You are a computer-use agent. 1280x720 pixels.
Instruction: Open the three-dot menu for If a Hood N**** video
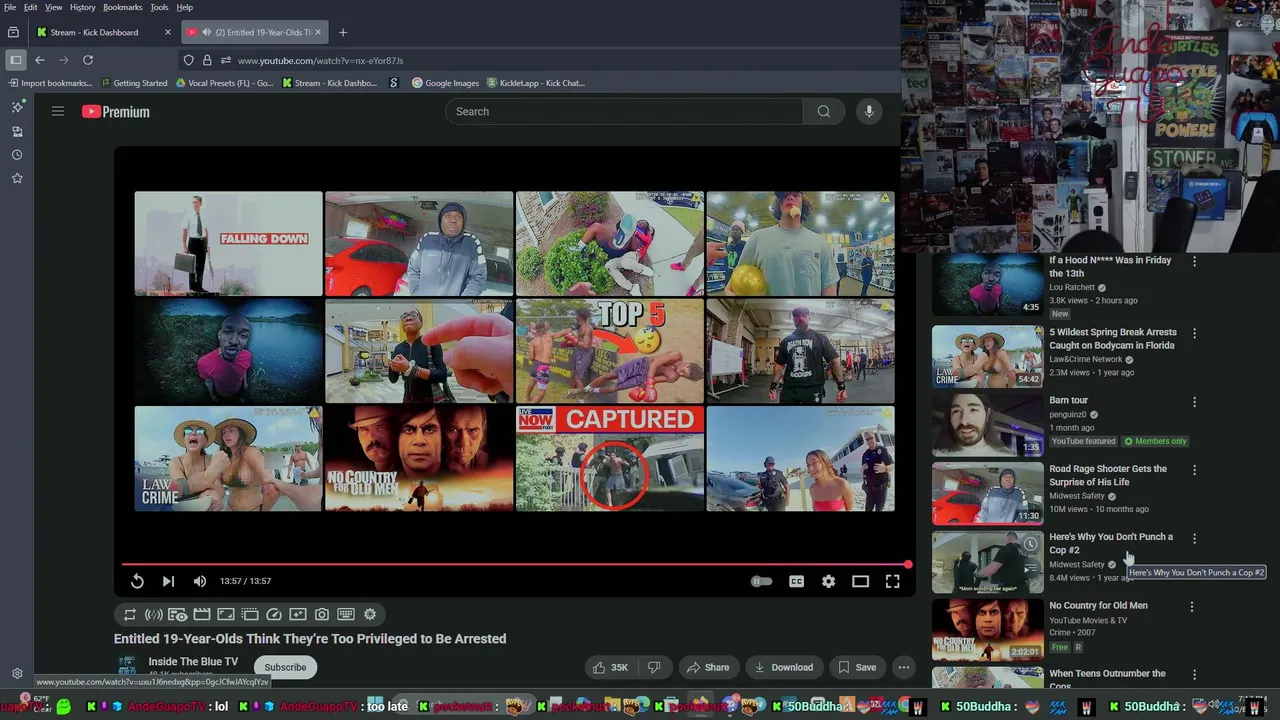(1194, 261)
